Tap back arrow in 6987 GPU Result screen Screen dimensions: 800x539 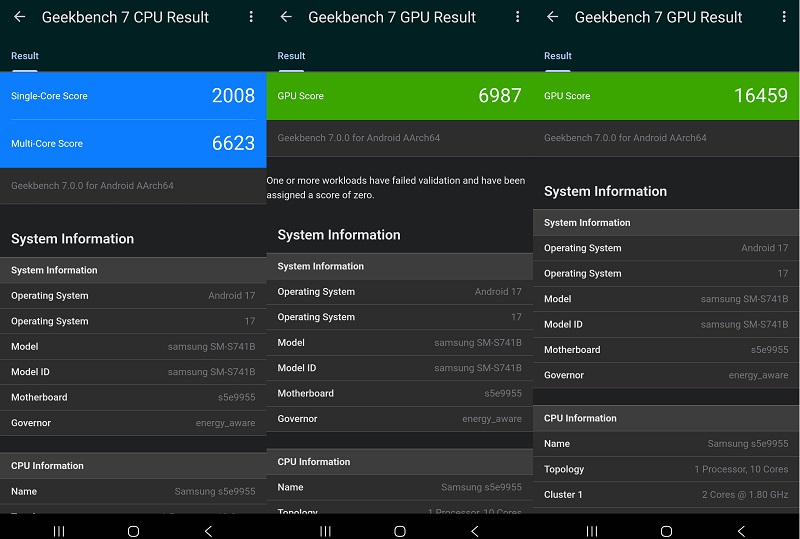[286, 17]
